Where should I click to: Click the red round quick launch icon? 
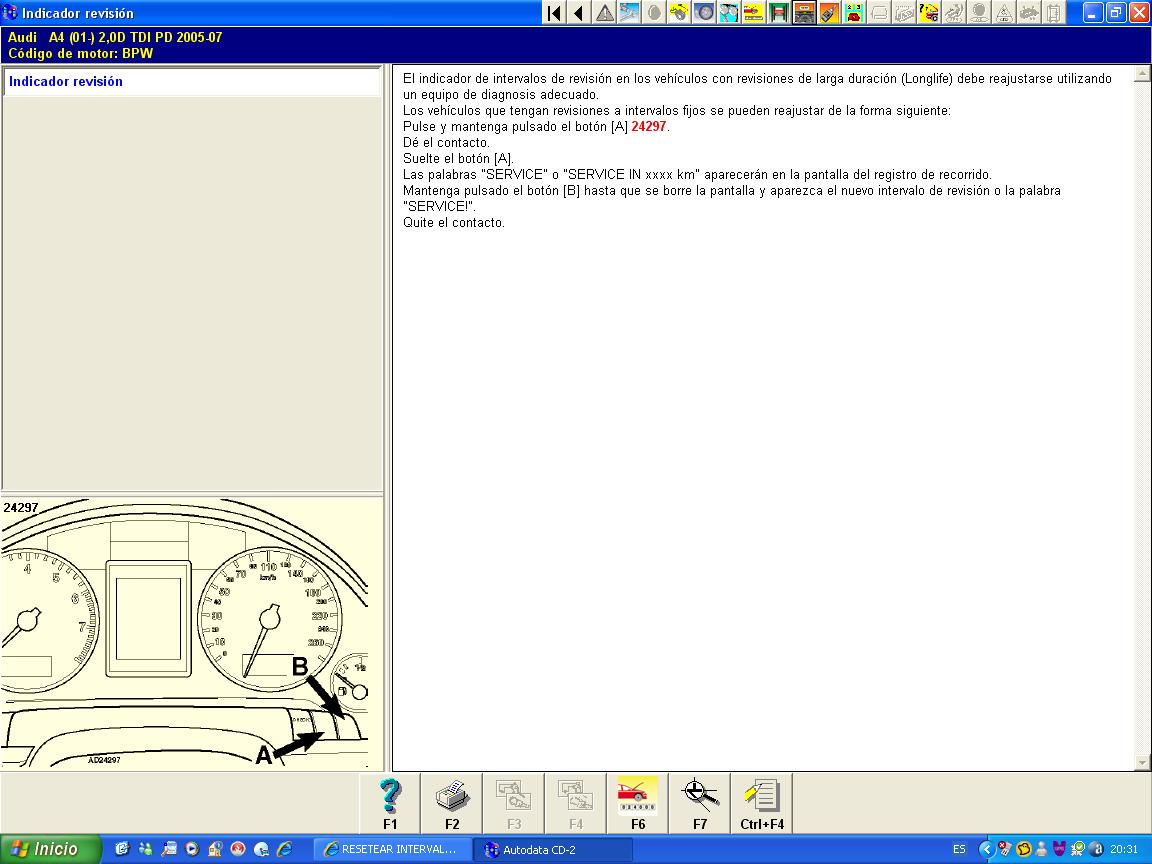coord(238,849)
